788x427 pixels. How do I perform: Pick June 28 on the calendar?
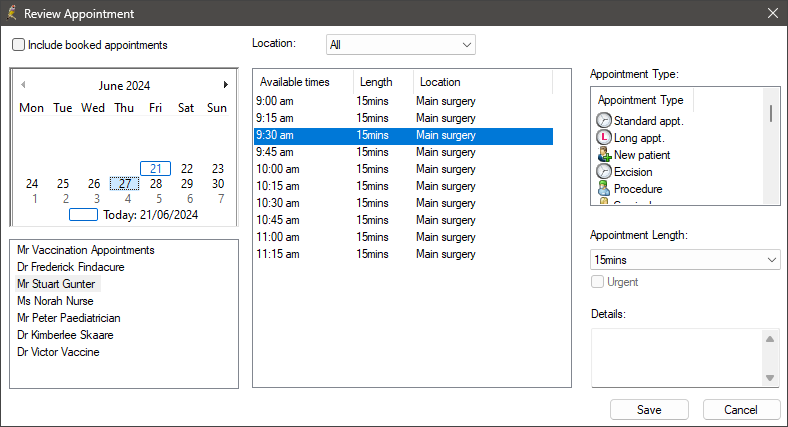156,184
